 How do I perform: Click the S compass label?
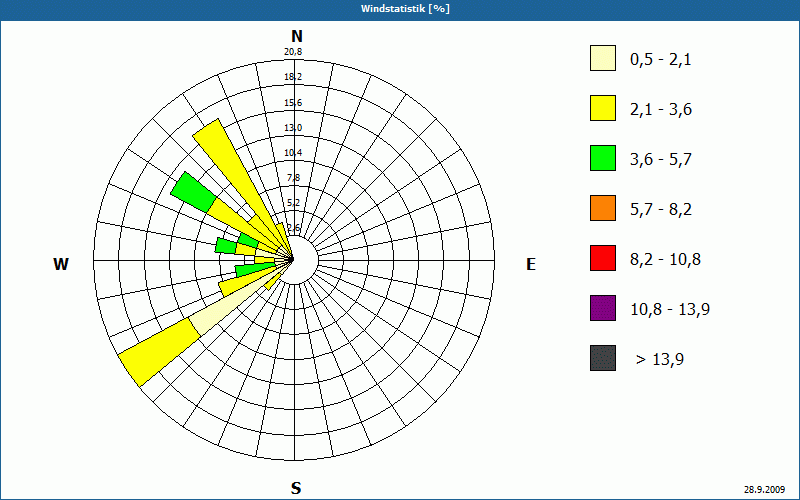point(296,488)
